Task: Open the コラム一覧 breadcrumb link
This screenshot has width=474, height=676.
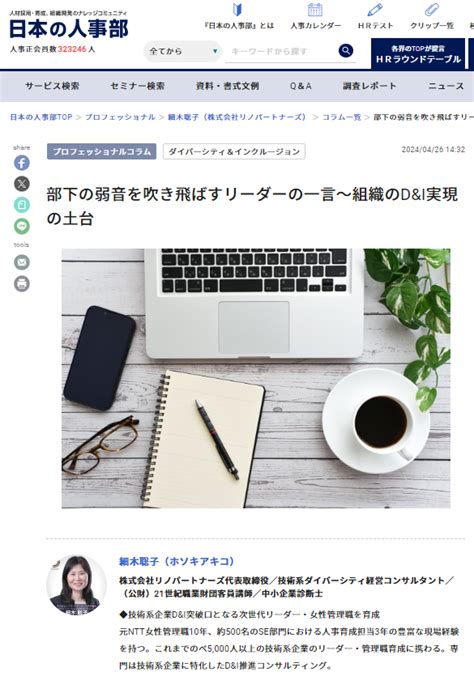Action: coord(342,117)
